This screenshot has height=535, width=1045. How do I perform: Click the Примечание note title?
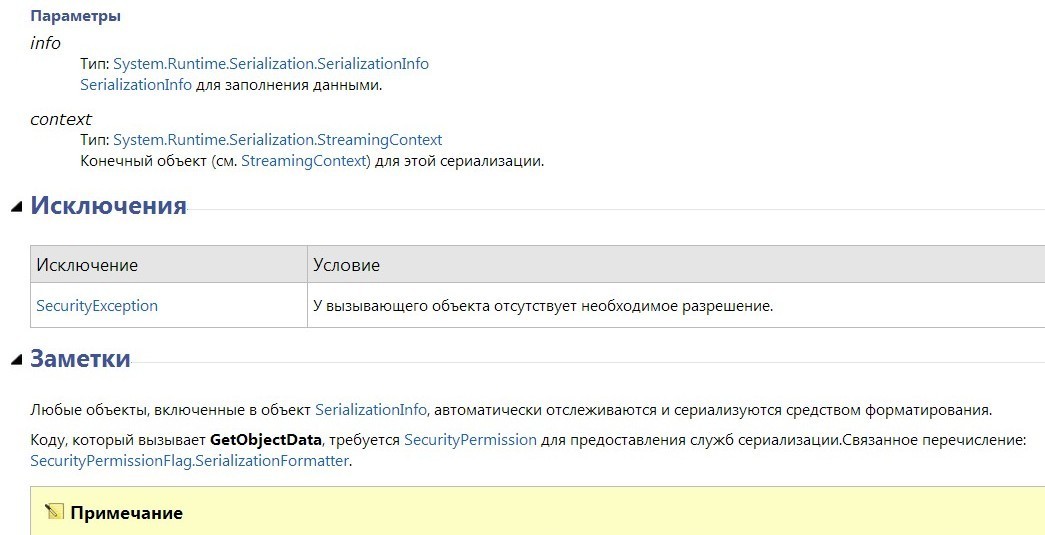point(126,513)
